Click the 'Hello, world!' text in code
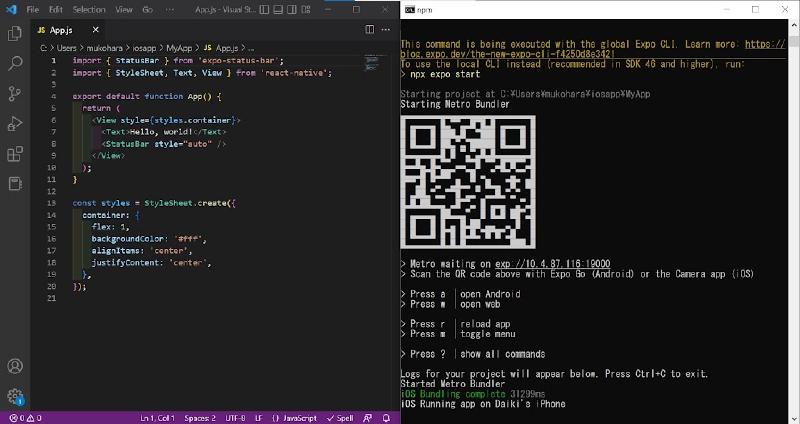 pos(161,132)
